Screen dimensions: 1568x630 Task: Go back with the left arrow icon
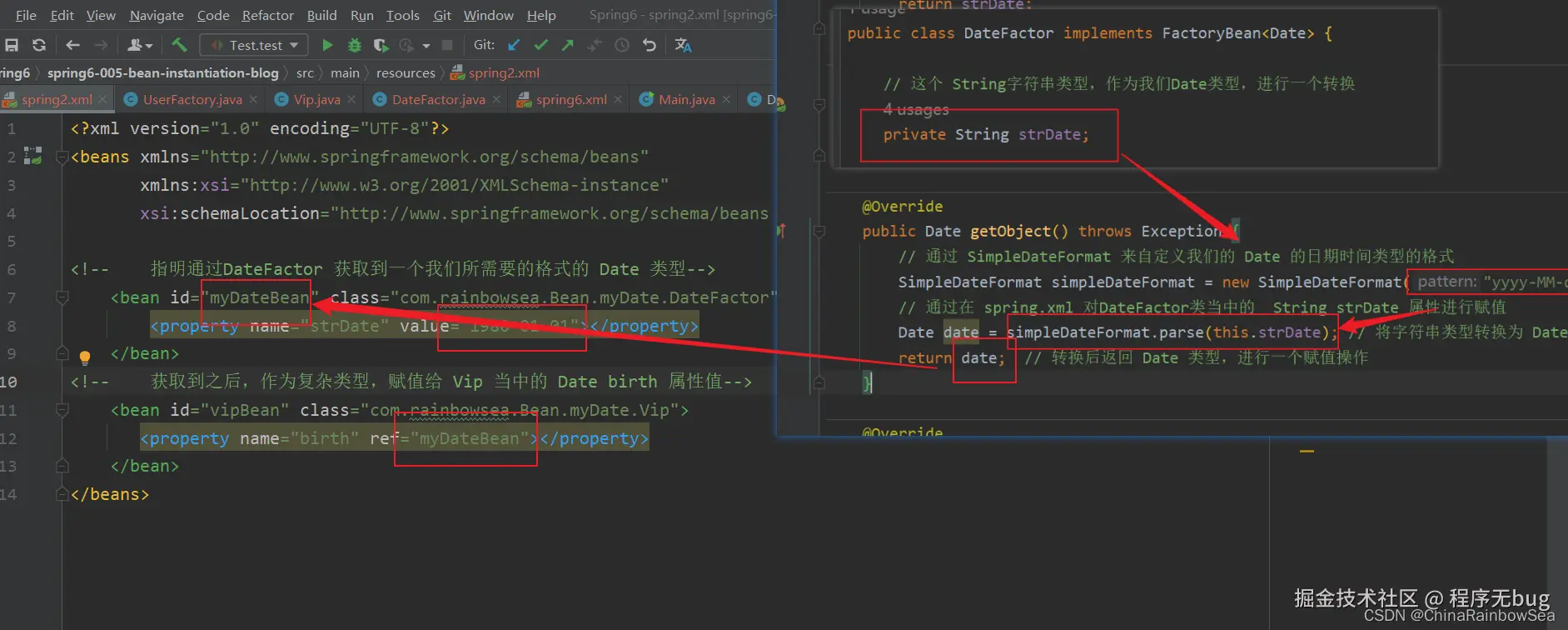coord(72,45)
